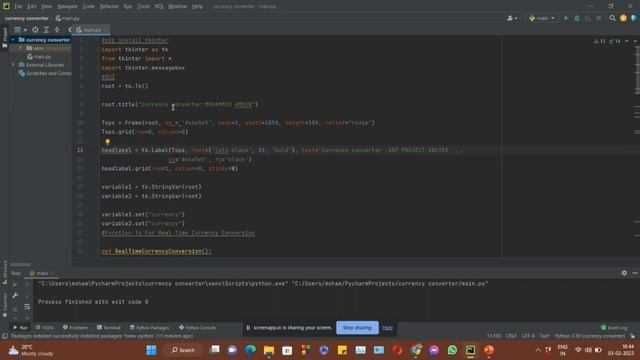The width and height of the screenshot is (640, 360).
Task: Select the main.py editor tab
Action: (92, 30)
